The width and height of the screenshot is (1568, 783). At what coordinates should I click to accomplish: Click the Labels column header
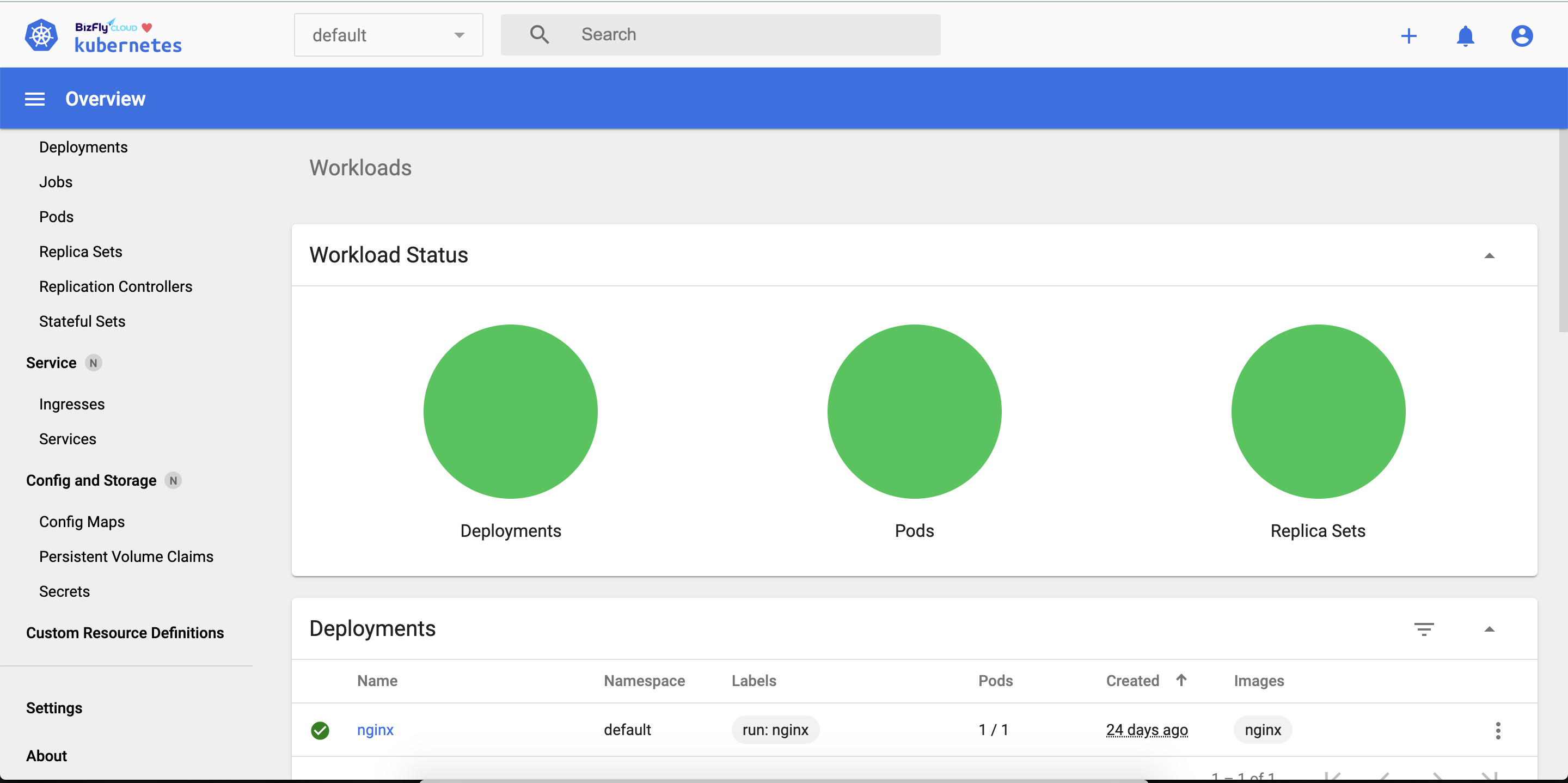(x=754, y=681)
